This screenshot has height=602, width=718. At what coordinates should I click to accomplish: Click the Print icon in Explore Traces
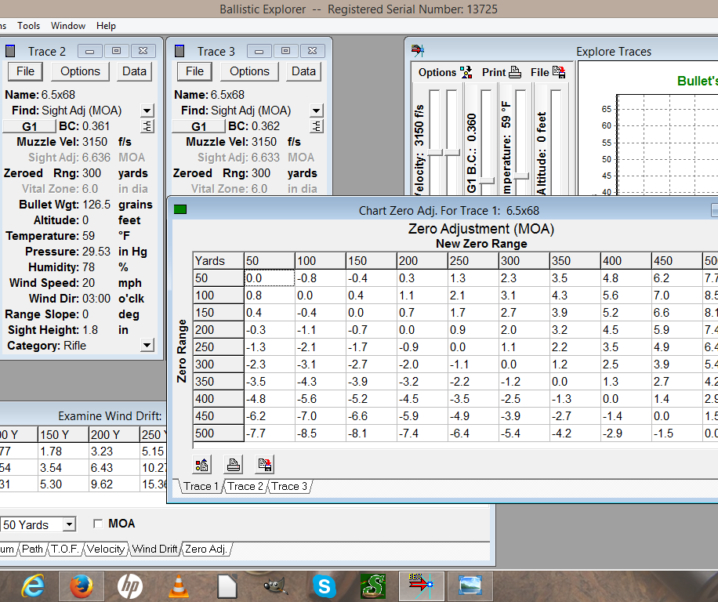click(x=515, y=72)
